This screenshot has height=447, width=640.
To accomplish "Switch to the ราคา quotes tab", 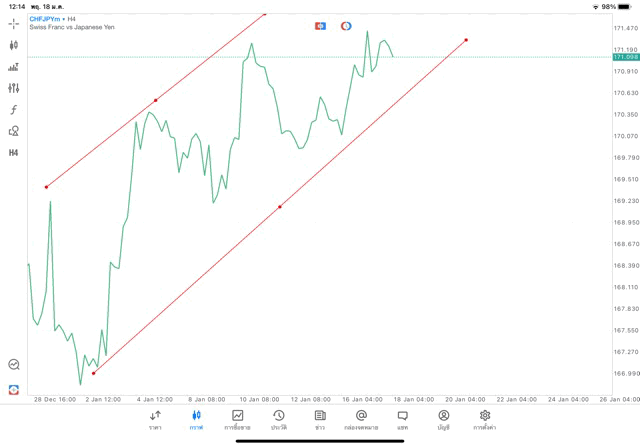I will pos(155,420).
